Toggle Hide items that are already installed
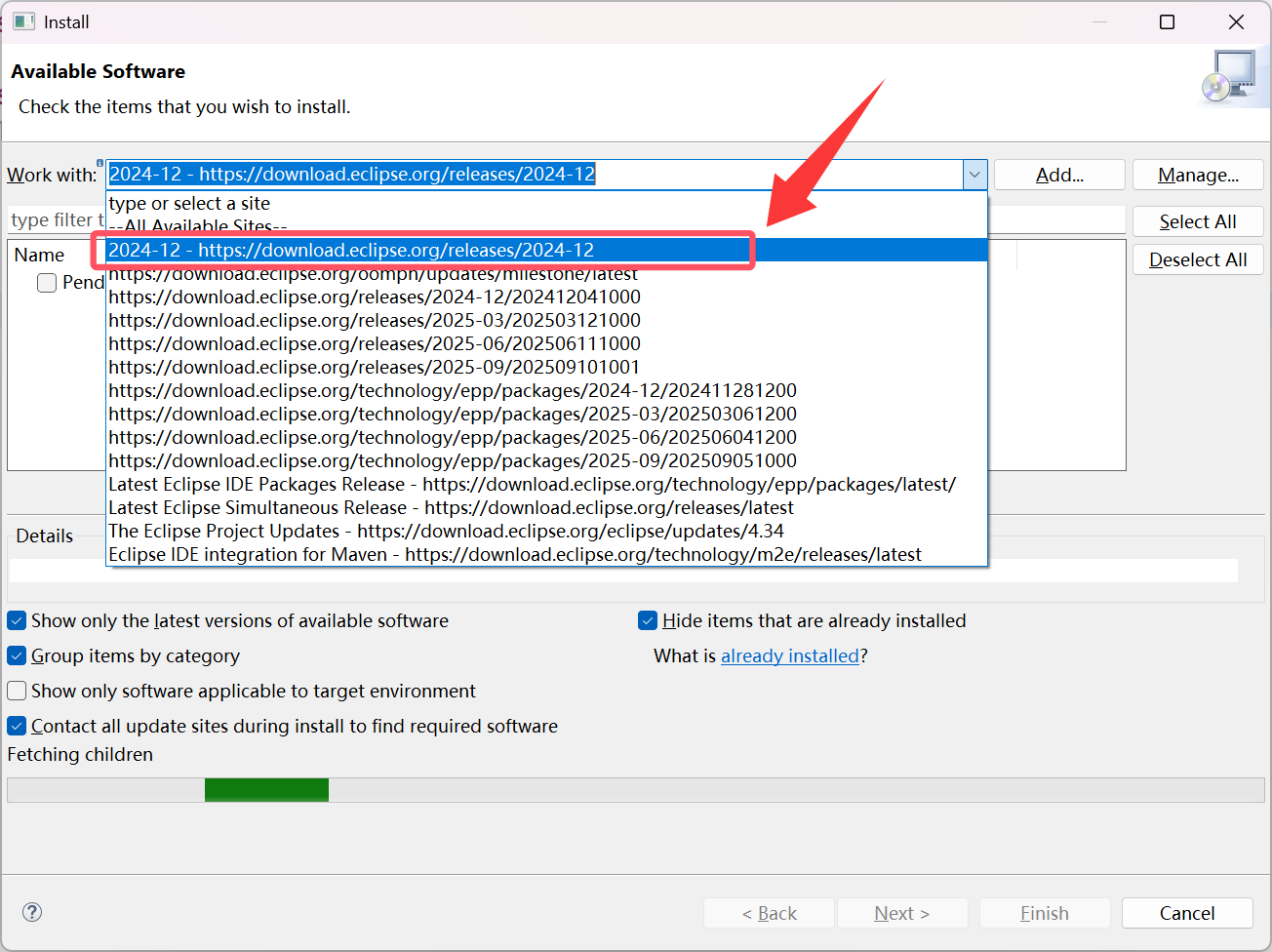 648,620
